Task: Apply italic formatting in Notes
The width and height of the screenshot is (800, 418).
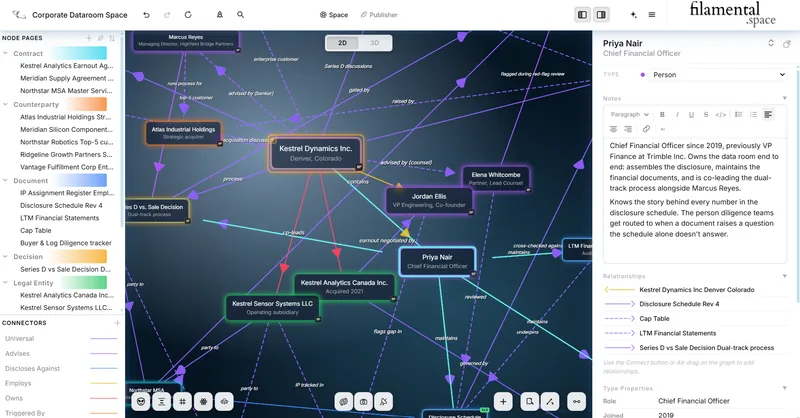Action: pos(677,114)
